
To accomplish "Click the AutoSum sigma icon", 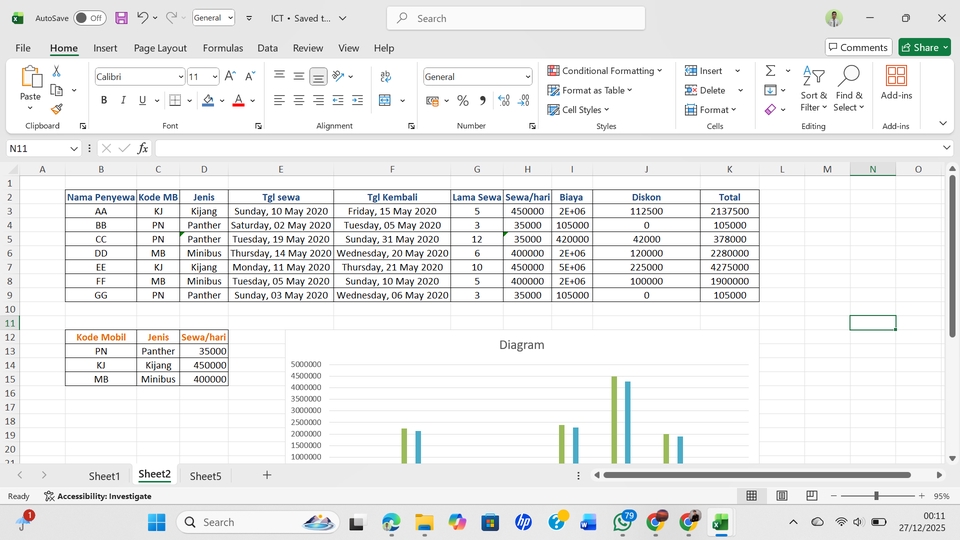I will [x=771, y=71].
